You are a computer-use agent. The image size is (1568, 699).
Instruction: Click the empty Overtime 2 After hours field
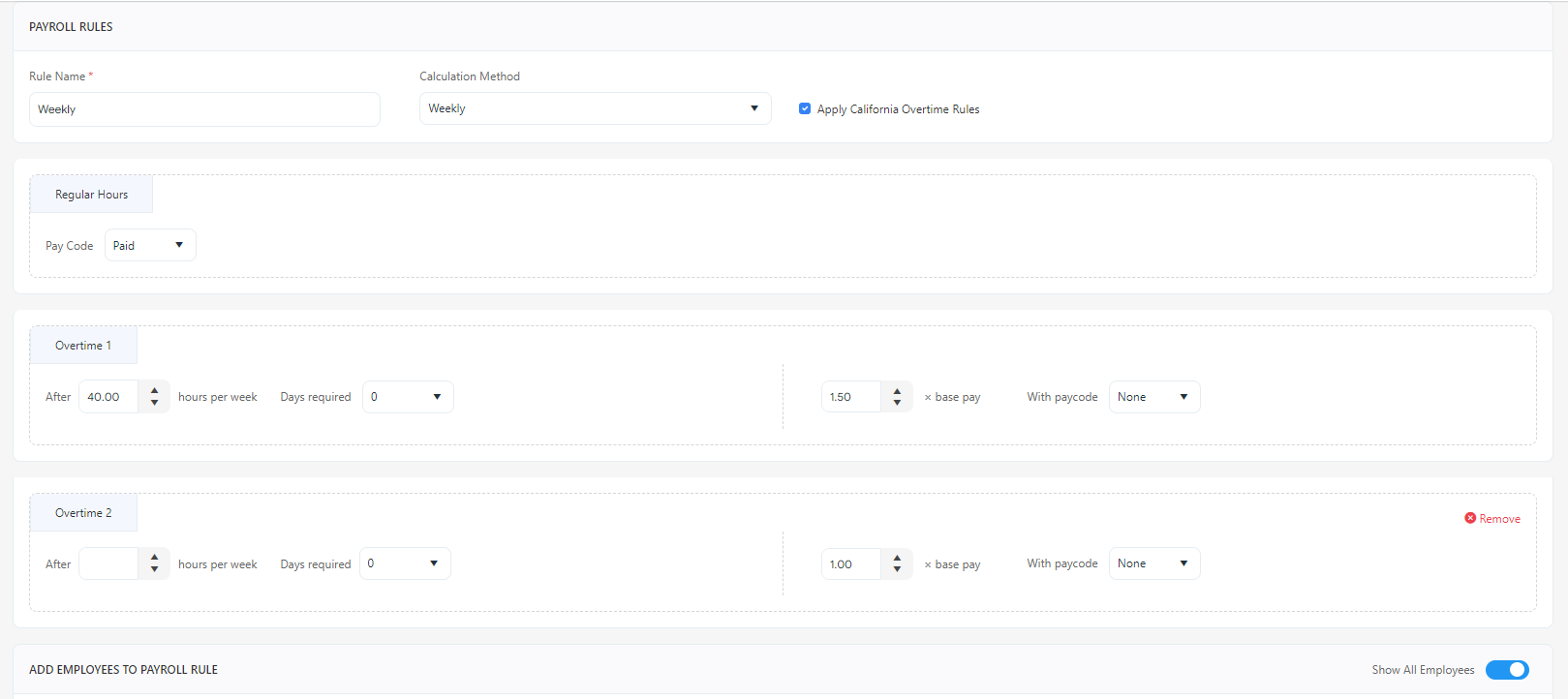(108, 563)
